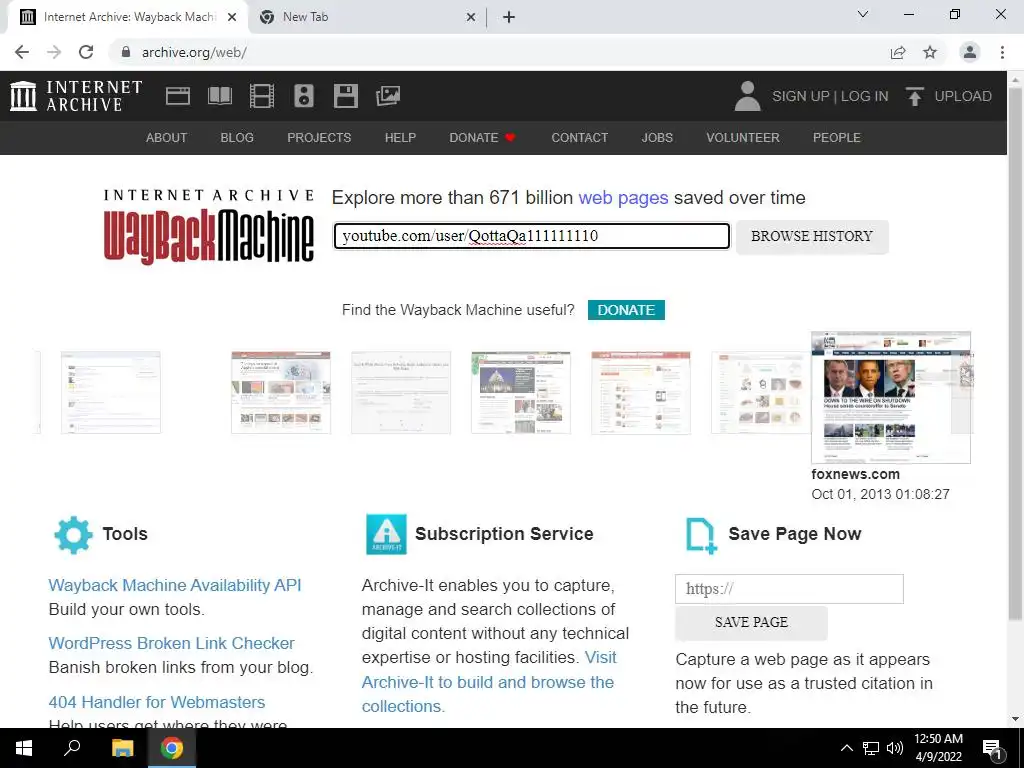Screen dimensions: 1024x768
Task: Open the Texts book icon
Action: [219, 96]
